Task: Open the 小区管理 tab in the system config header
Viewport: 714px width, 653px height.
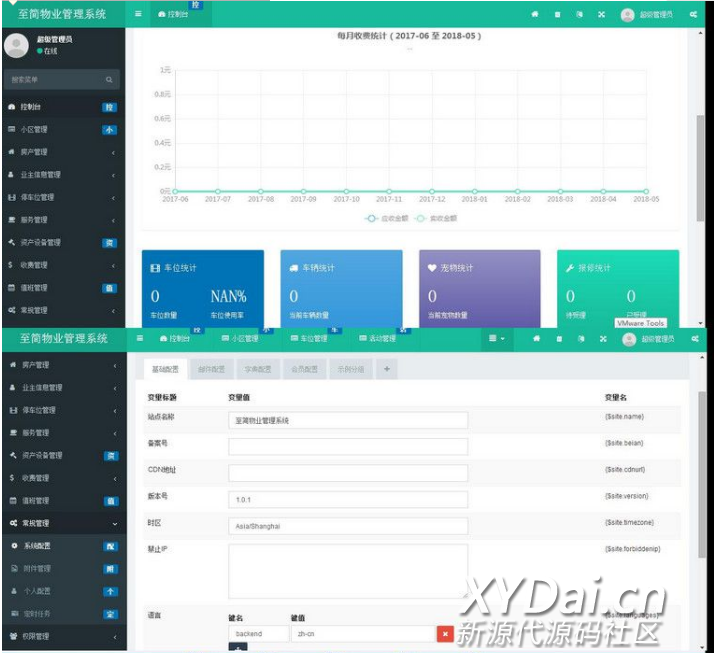Action: coord(240,339)
